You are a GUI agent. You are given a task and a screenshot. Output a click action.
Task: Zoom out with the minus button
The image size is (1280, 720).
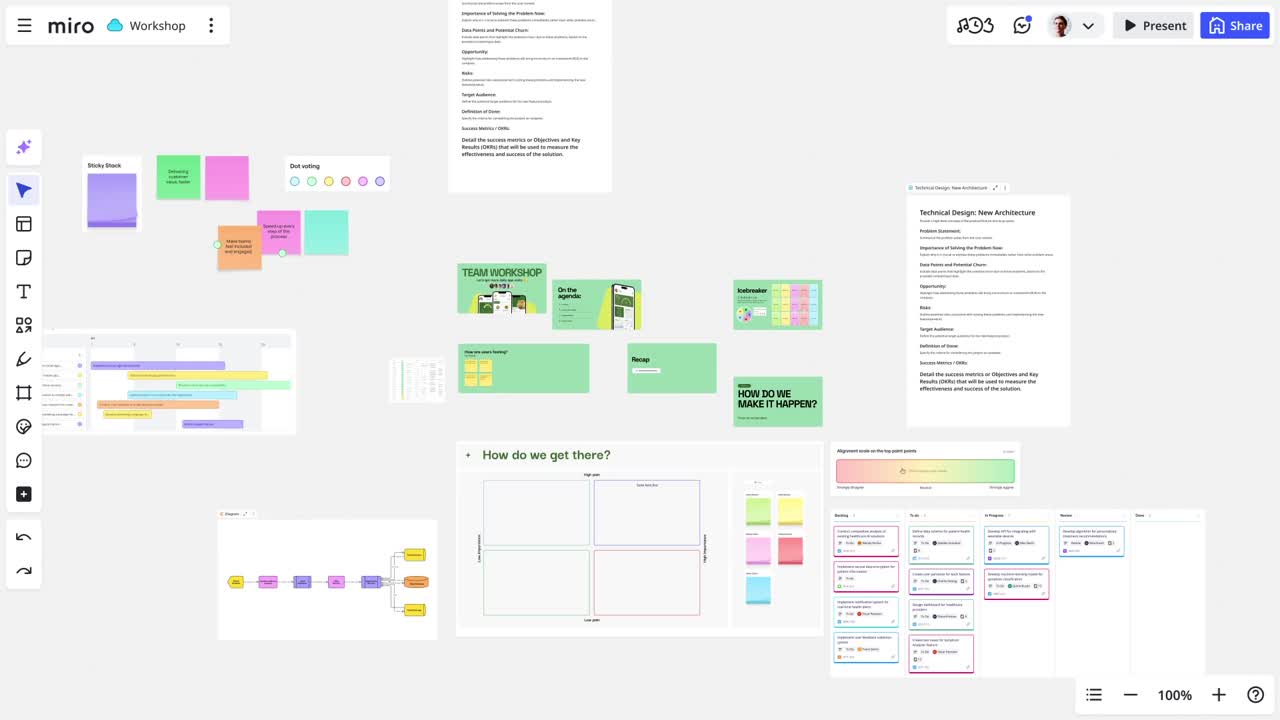pyautogui.click(x=1130, y=695)
